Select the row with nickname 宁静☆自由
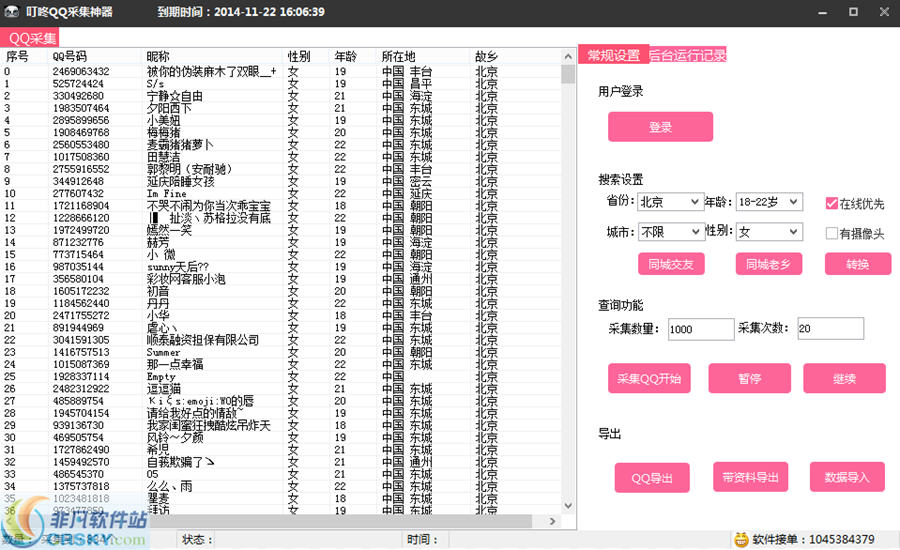 (281, 96)
